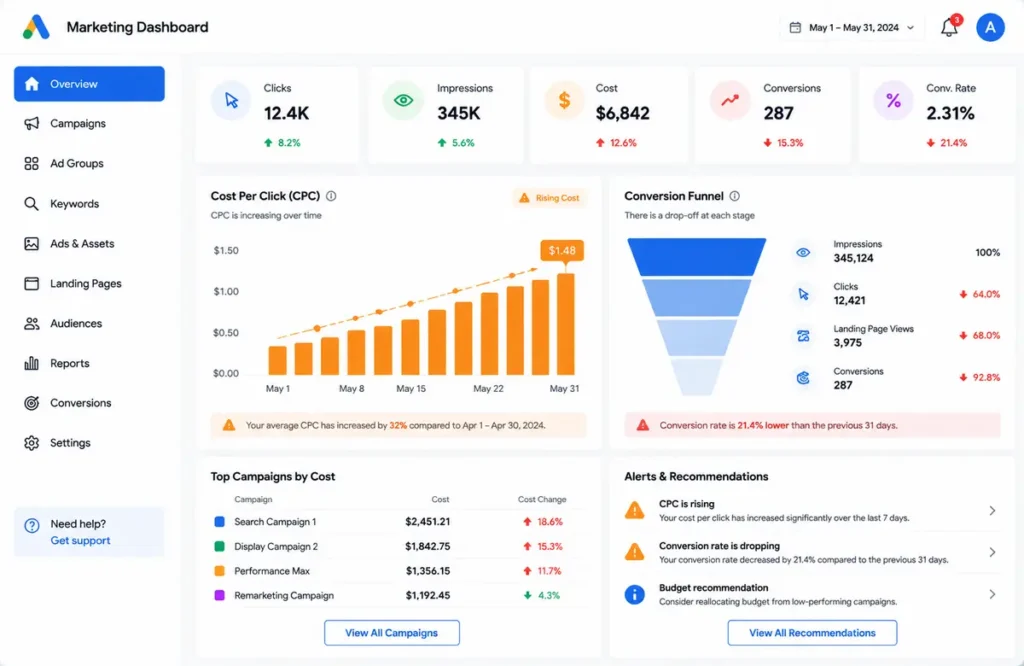Click Display Campaign 2 name
The height and width of the screenshot is (666, 1024).
coord(276,547)
